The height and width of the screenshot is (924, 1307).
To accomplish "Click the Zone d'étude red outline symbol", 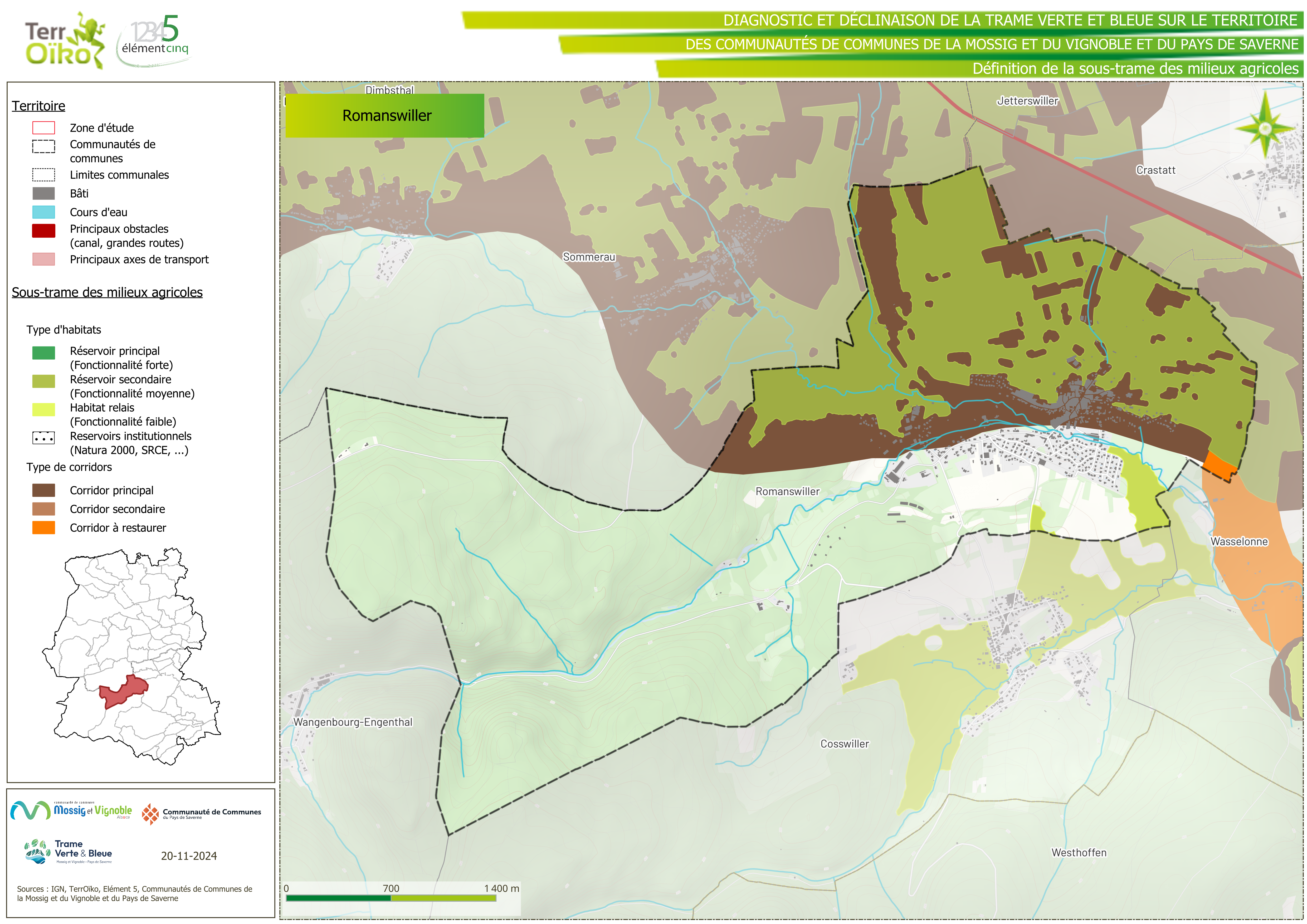I will point(44,128).
